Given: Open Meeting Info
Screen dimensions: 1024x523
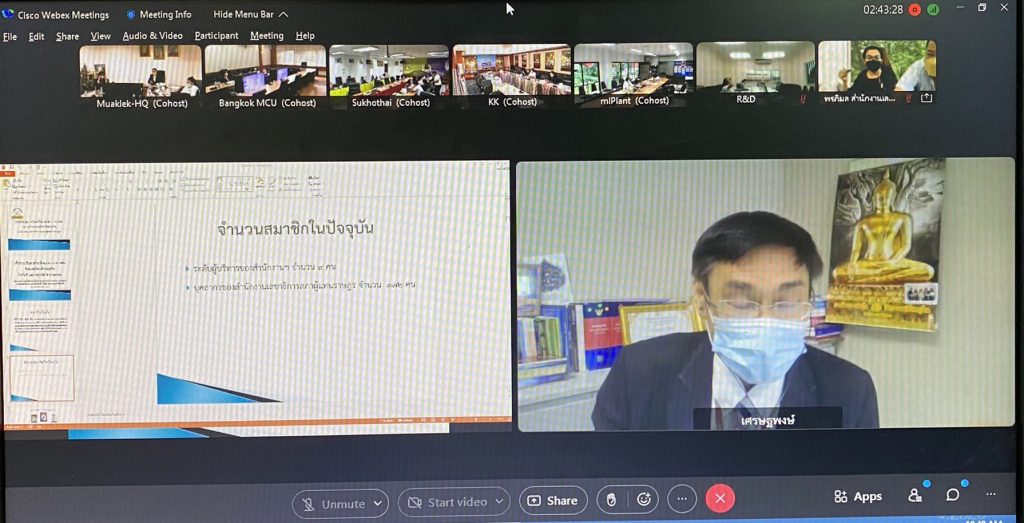Looking at the screenshot, I should [x=159, y=15].
